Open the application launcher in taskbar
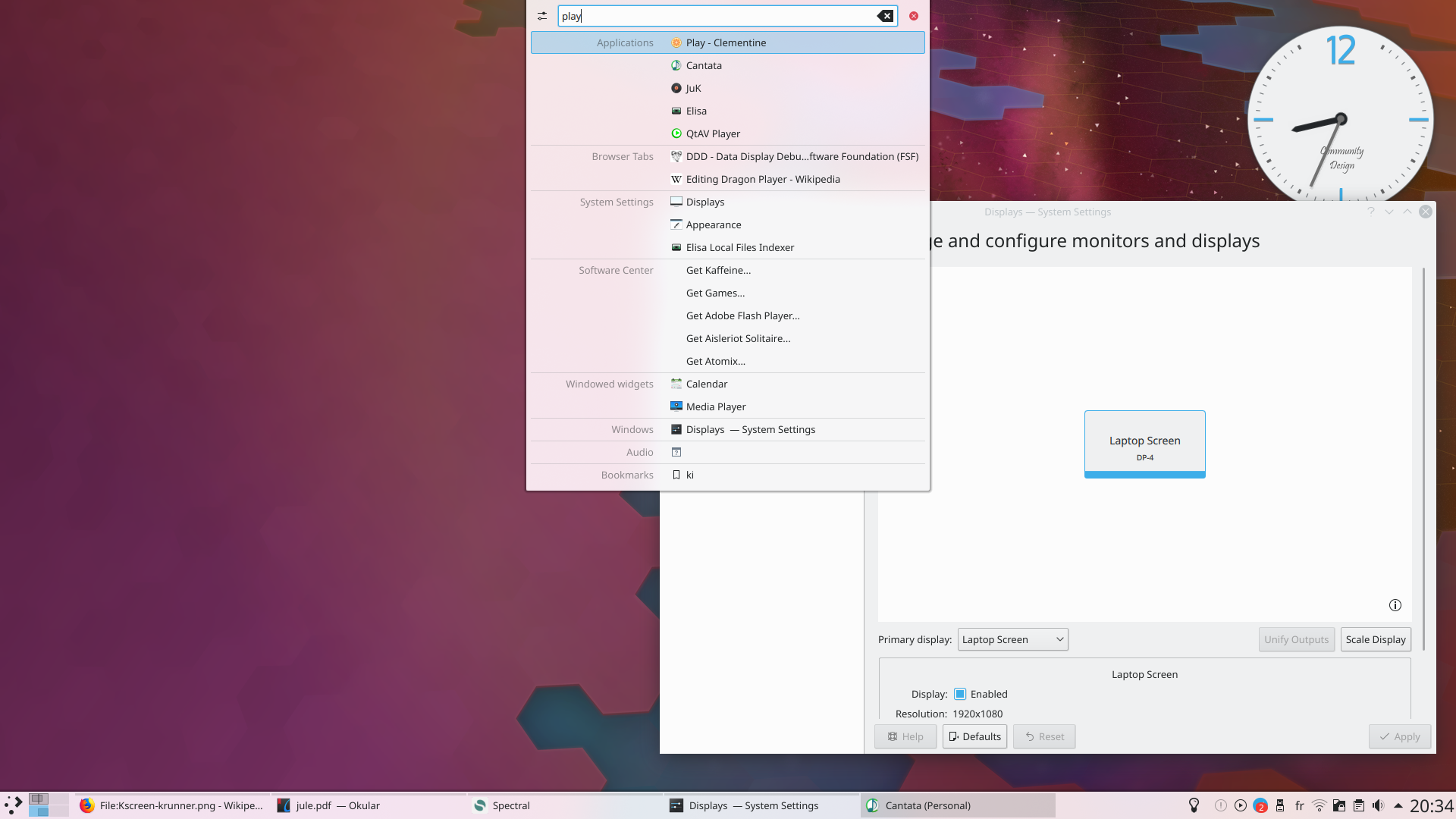 coord(13,805)
